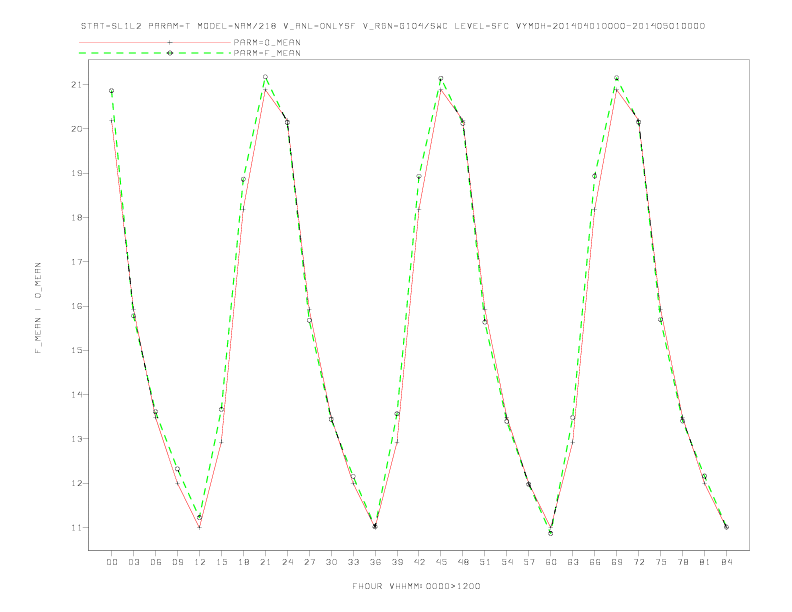This screenshot has height=612, width=792.
Task: Click y-axis tick value 12
Action: tap(76, 483)
